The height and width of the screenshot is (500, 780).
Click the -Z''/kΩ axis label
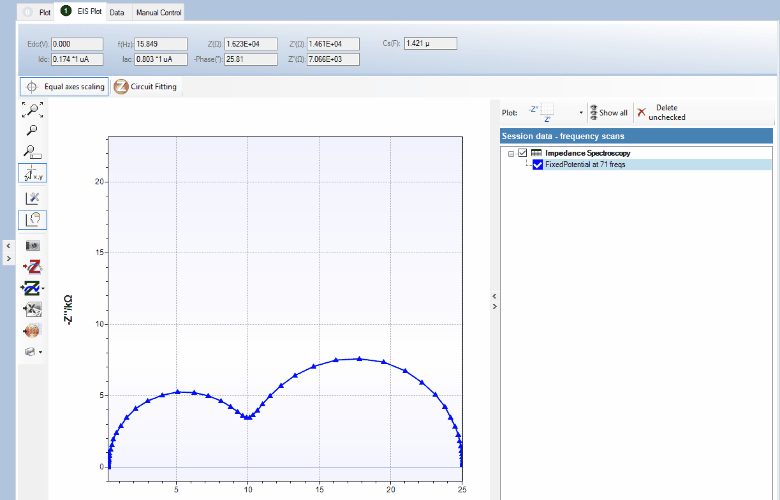(69, 310)
